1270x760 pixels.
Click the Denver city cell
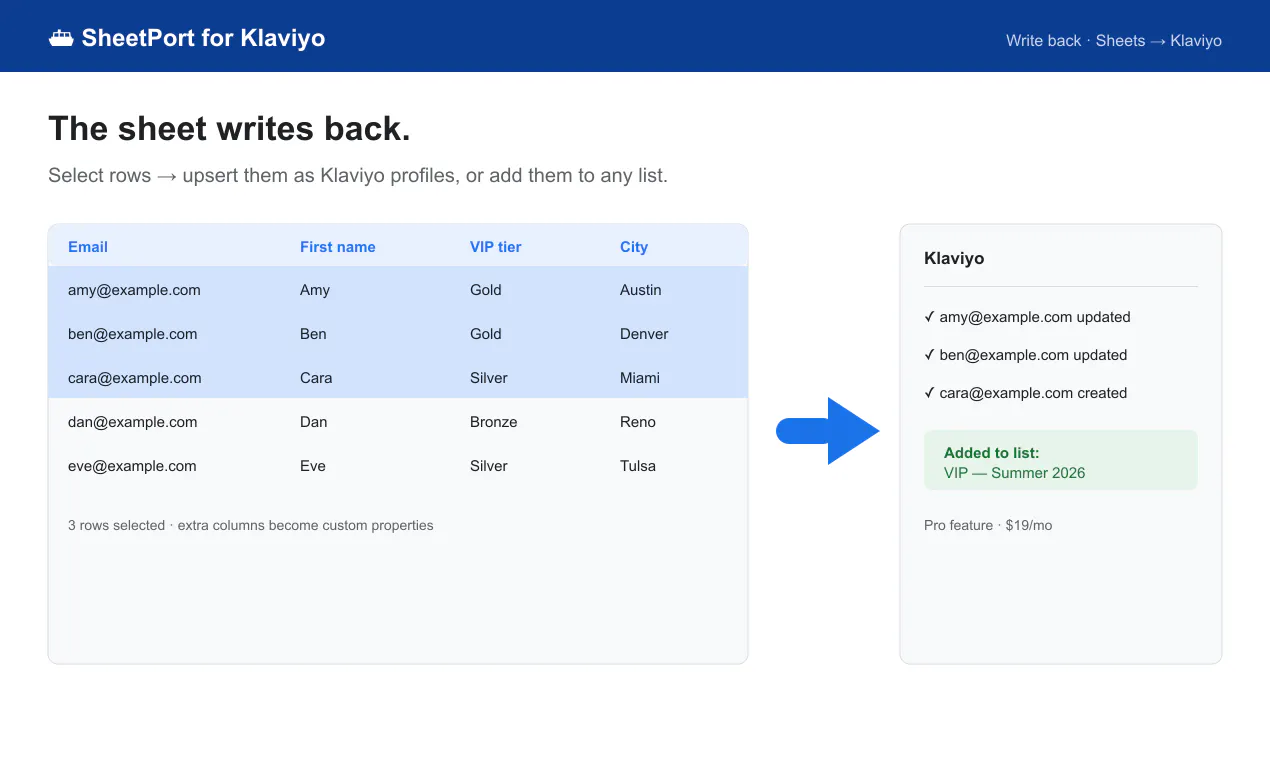click(x=644, y=334)
